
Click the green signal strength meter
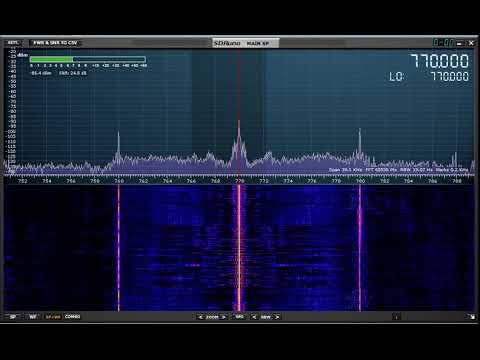point(88,59)
